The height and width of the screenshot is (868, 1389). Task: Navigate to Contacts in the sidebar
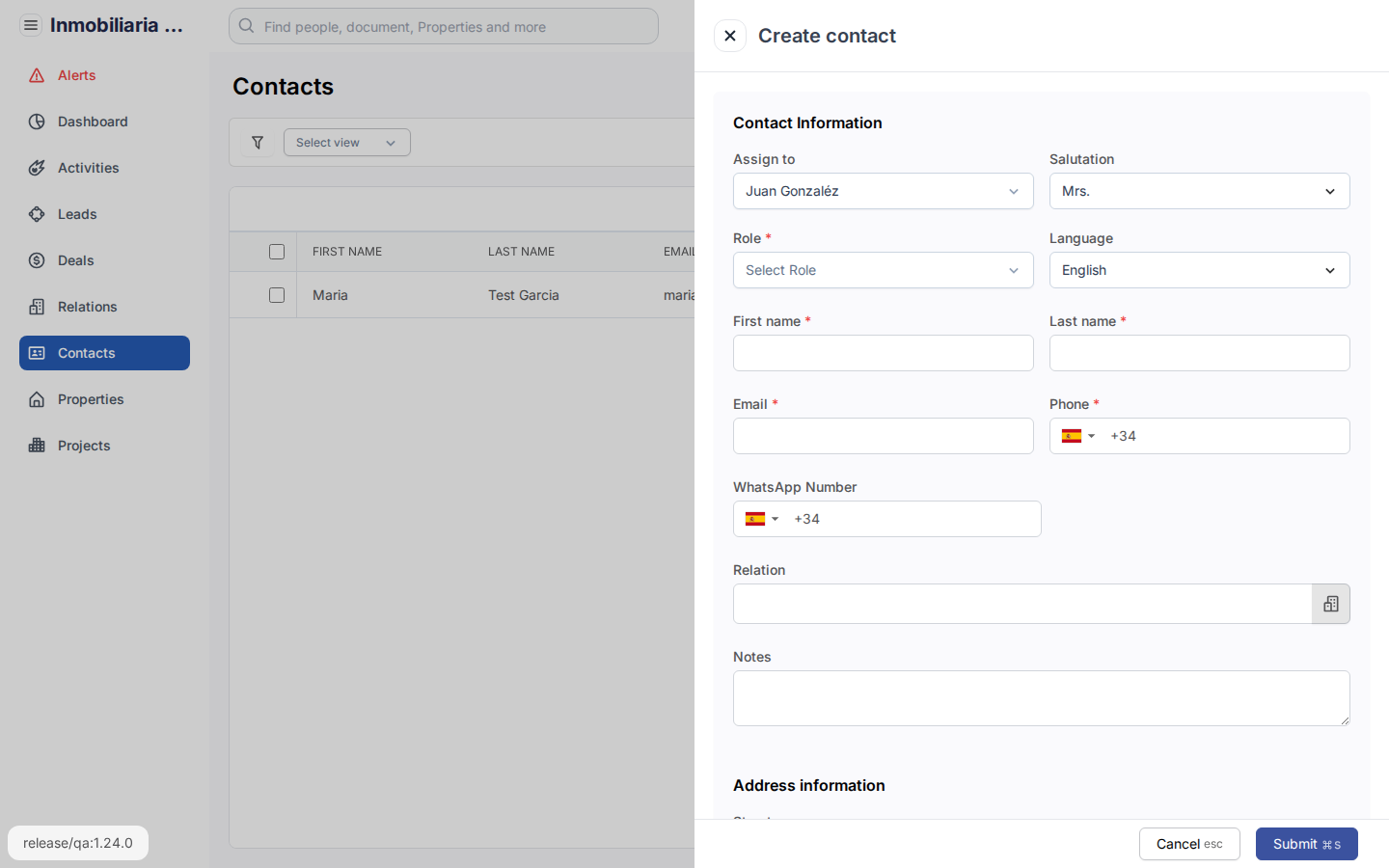[86, 353]
